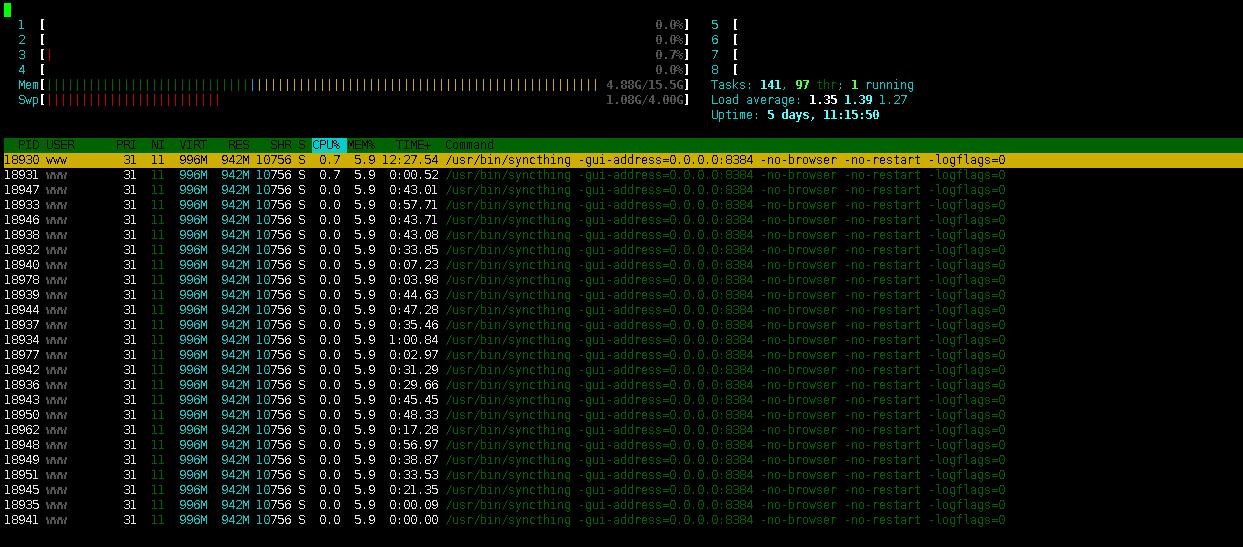Viewport: 1243px width, 547px height.
Task: Sort by the VIRT column header
Action: coord(193,145)
